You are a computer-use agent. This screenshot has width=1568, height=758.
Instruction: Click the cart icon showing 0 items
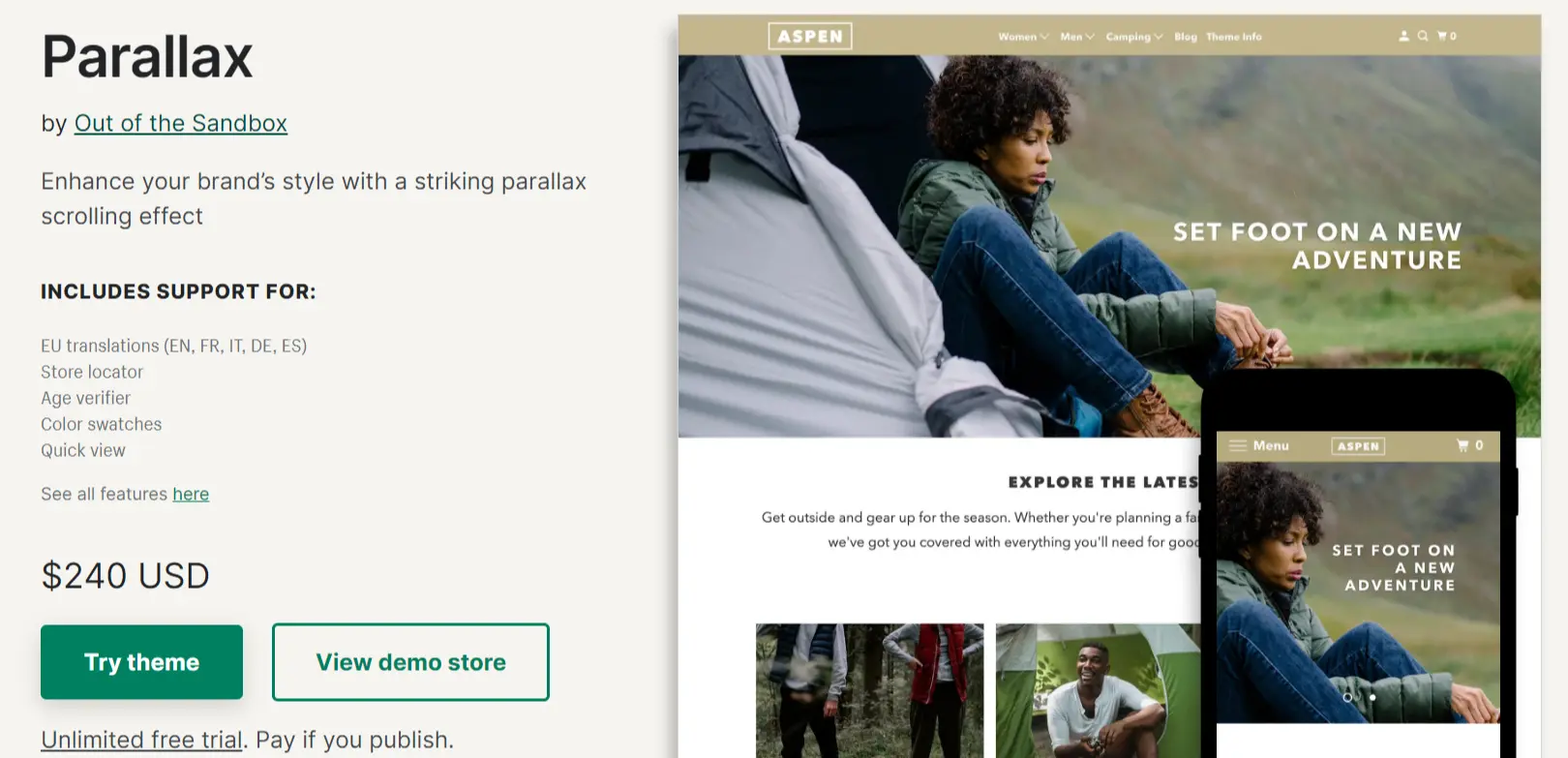(x=1444, y=36)
